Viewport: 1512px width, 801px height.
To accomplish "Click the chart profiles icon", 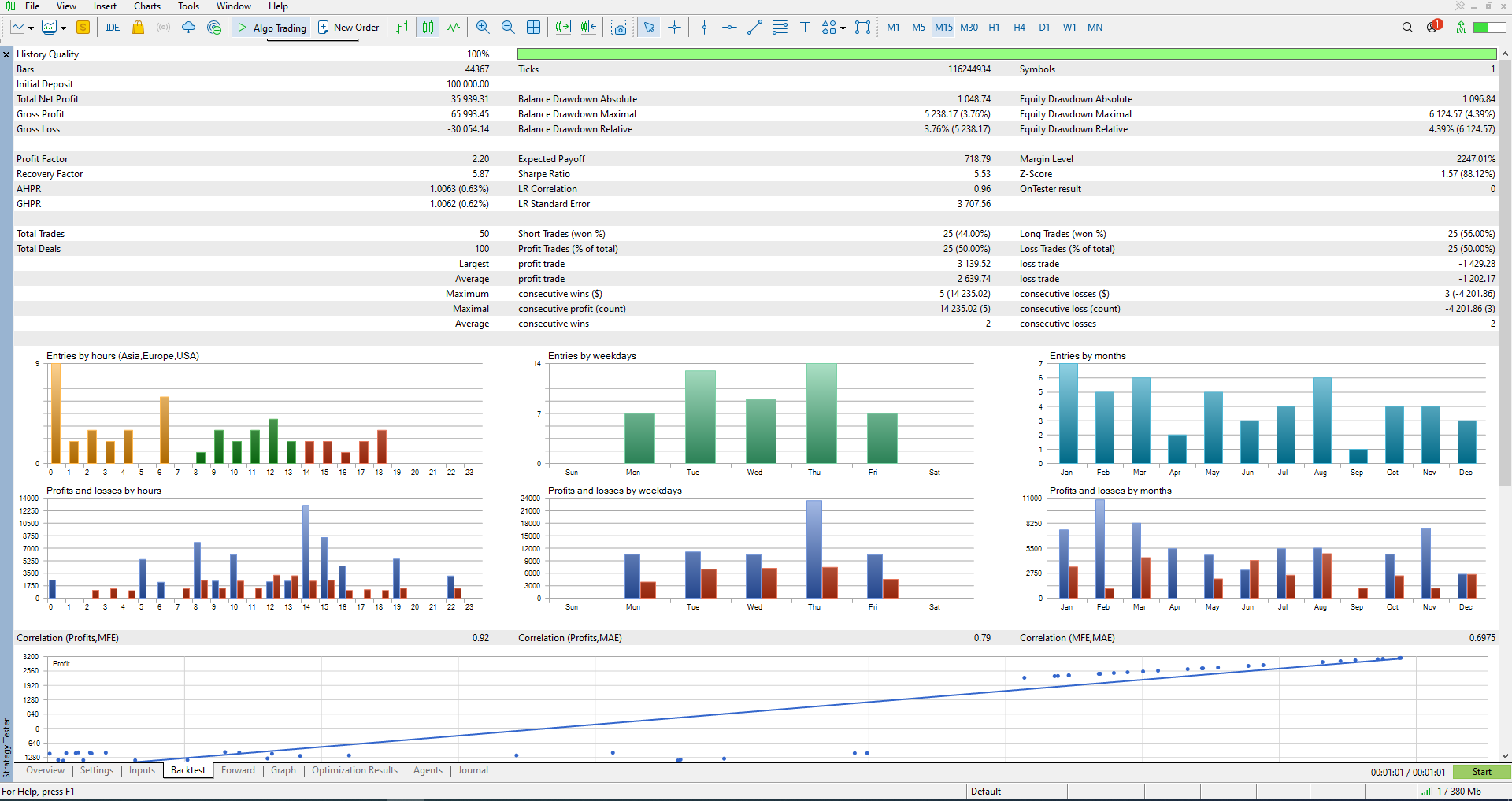I will point(49,28).
